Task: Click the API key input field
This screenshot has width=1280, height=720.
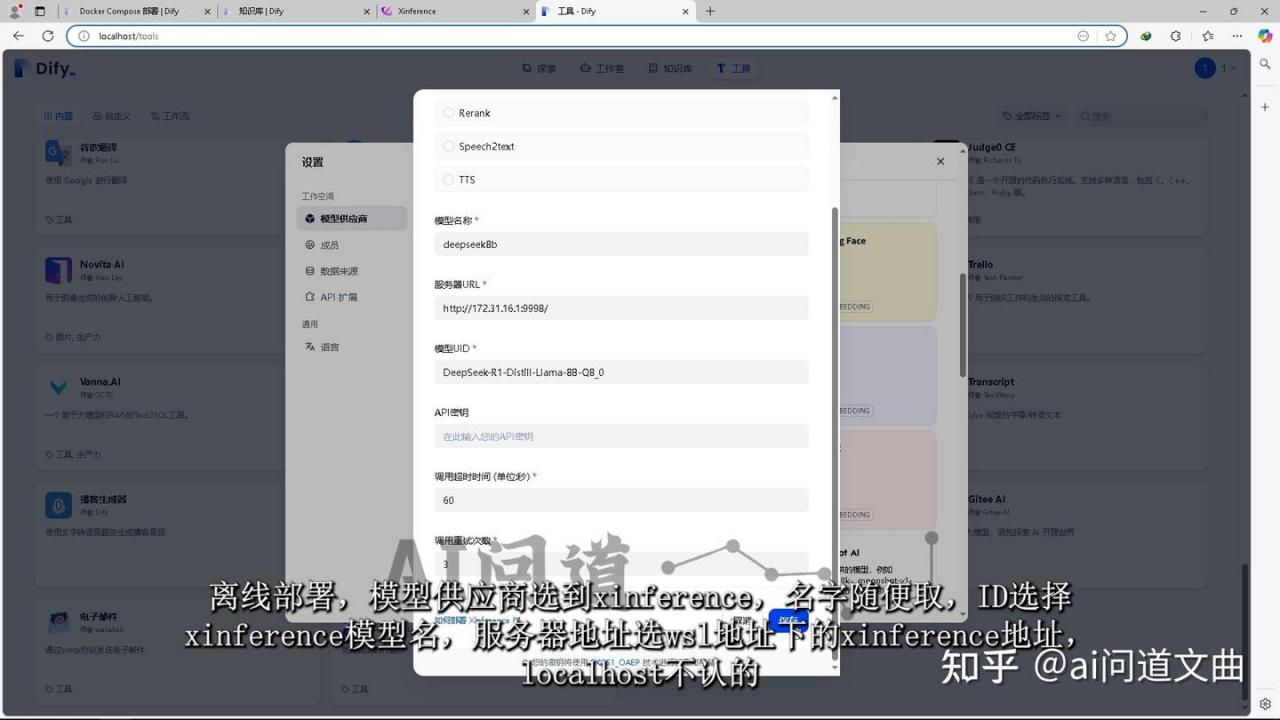Action: 621,436
